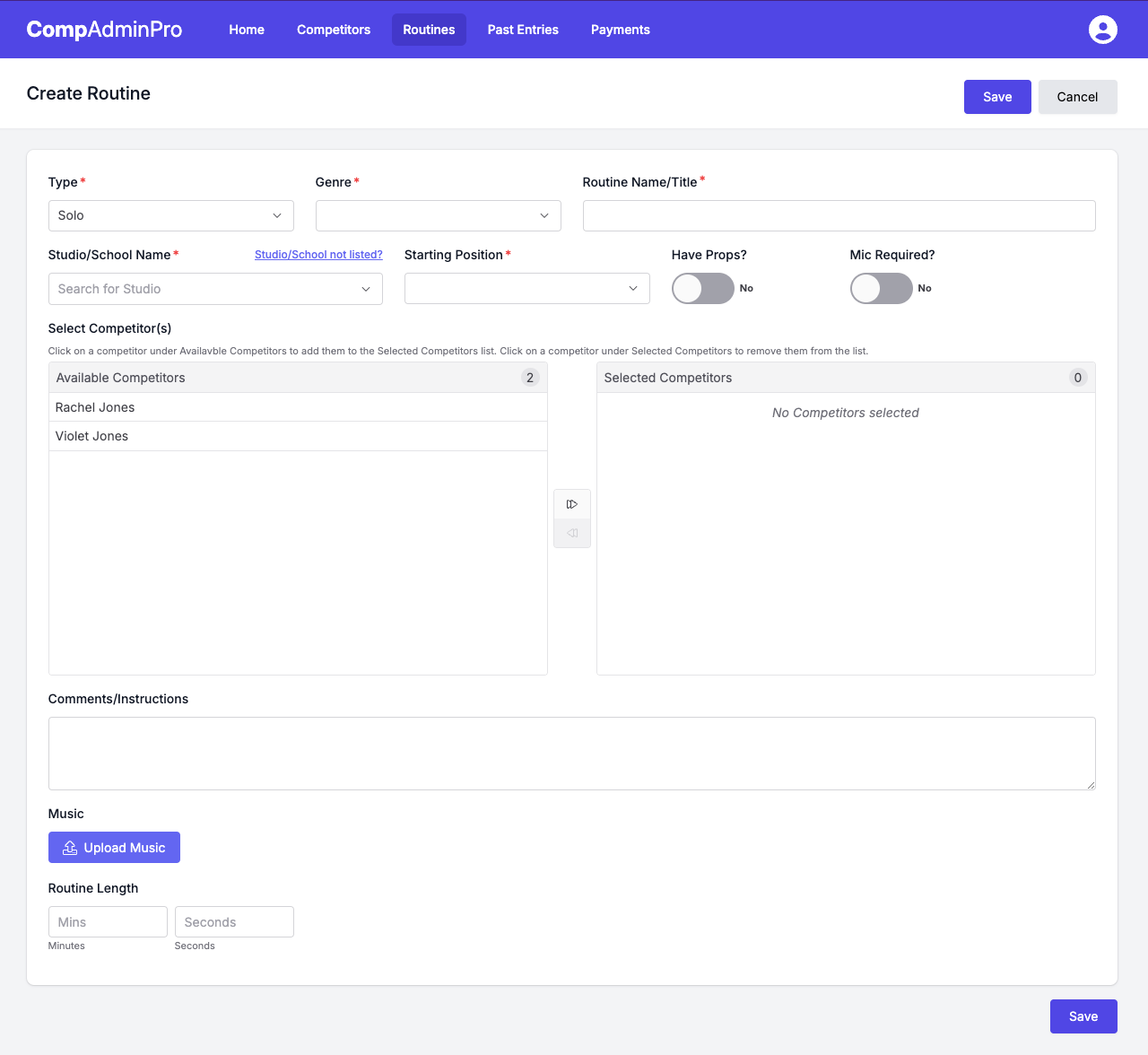Open the Search for Studio dropdown

tap(215, 289)
